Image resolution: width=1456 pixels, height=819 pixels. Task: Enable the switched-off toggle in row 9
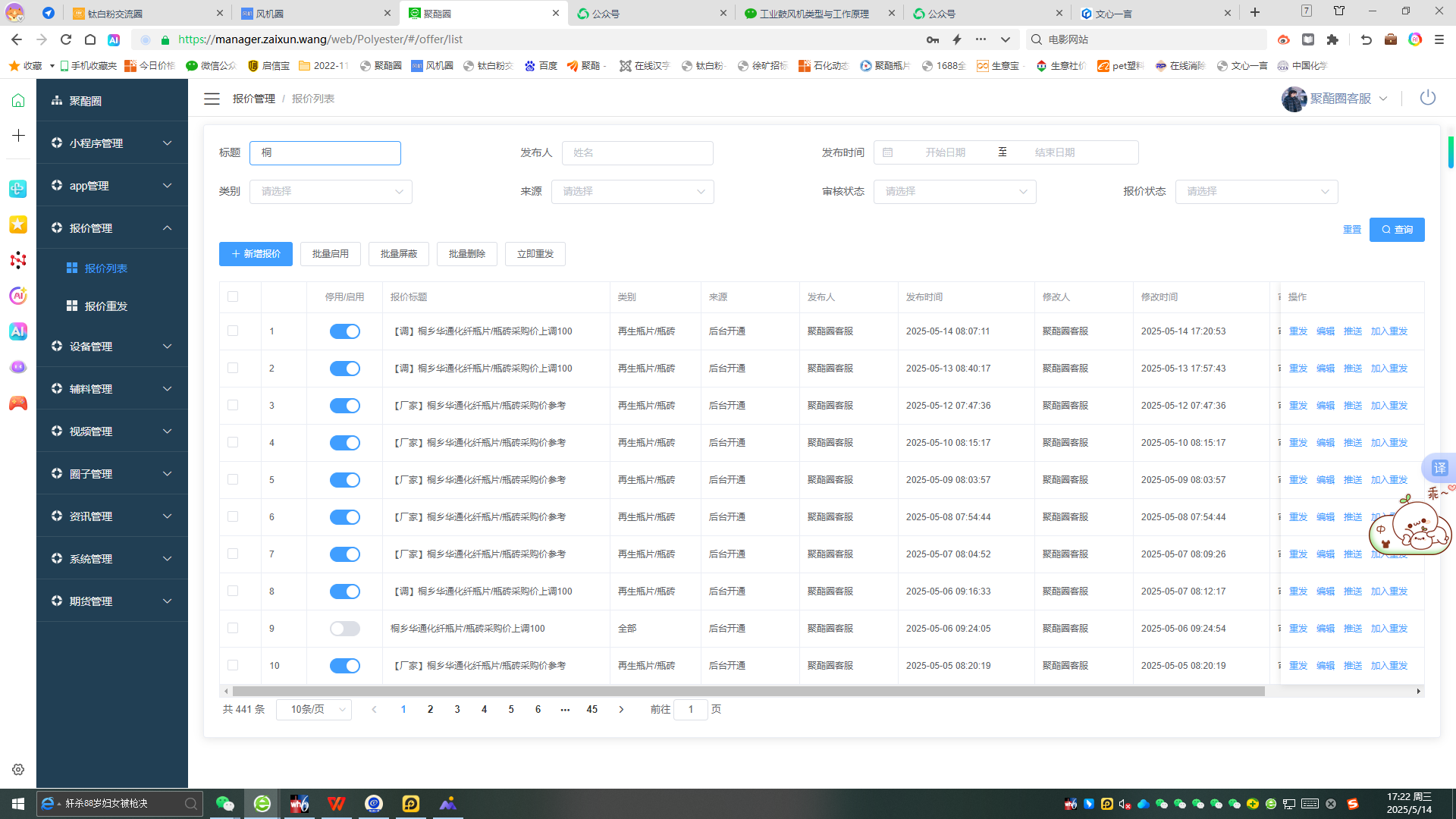[x=344, y=629]
